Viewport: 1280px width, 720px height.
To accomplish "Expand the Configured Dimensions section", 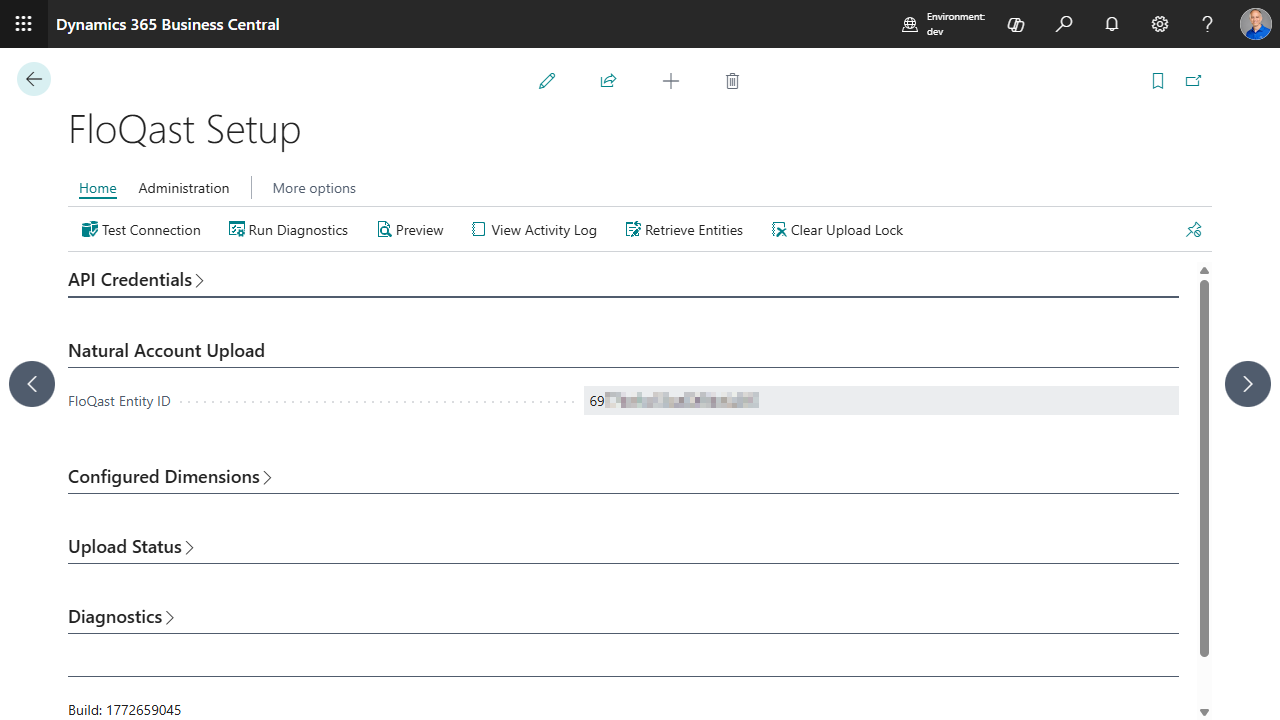I will point(170,477).
